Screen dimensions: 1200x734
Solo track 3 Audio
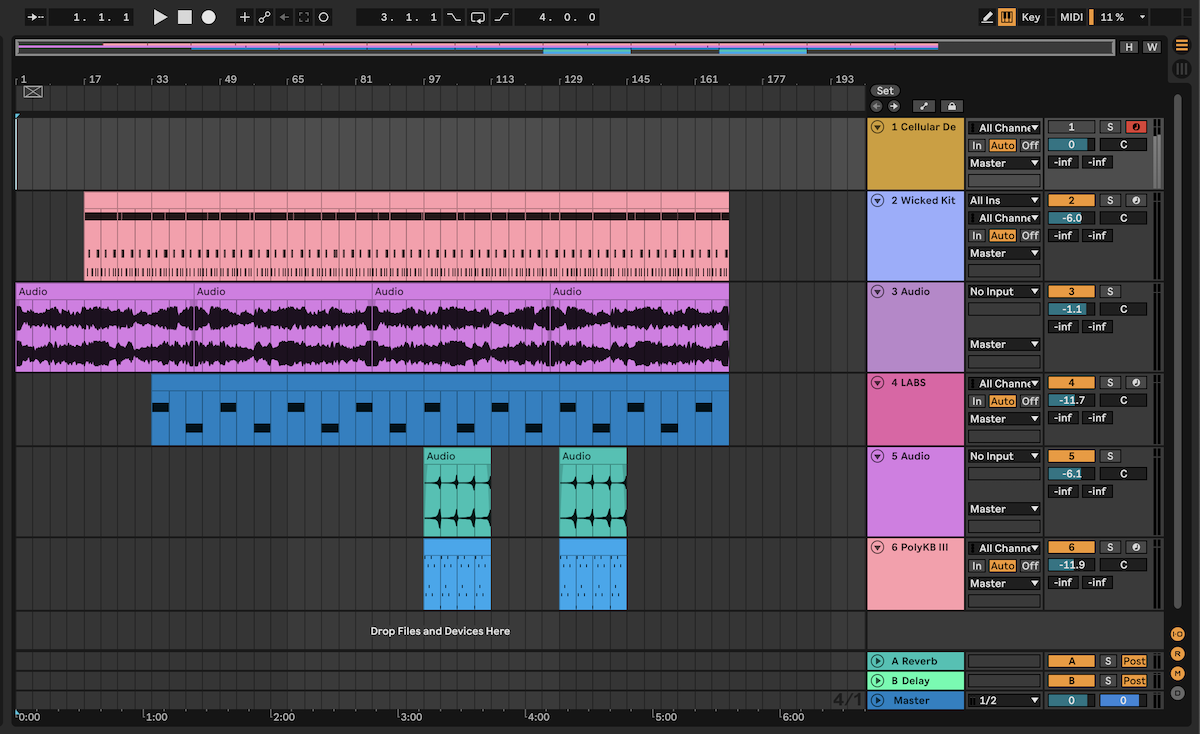click(x=1110, y=292)
